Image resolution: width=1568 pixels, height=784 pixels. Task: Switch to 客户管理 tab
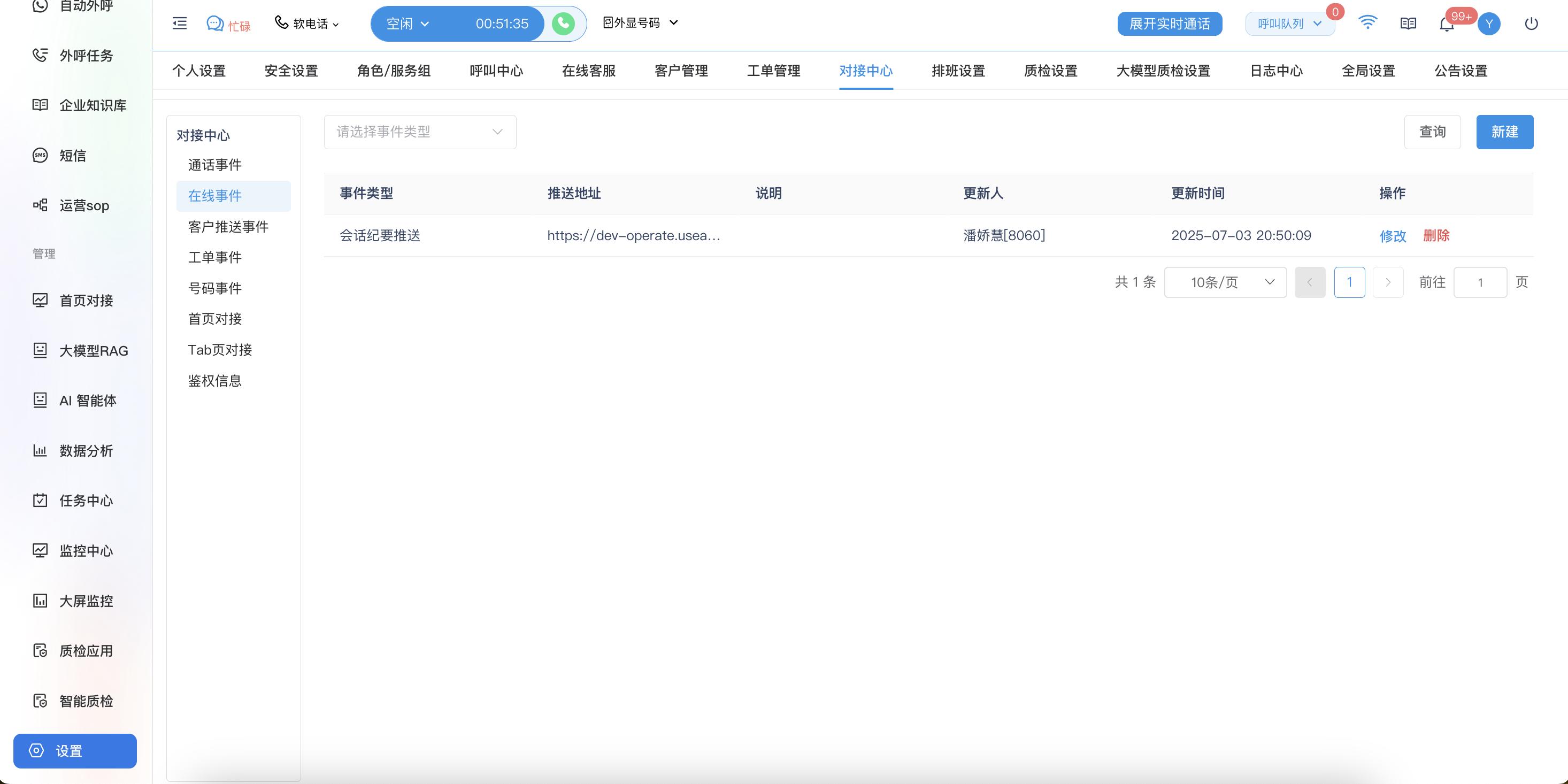[681, 71]
